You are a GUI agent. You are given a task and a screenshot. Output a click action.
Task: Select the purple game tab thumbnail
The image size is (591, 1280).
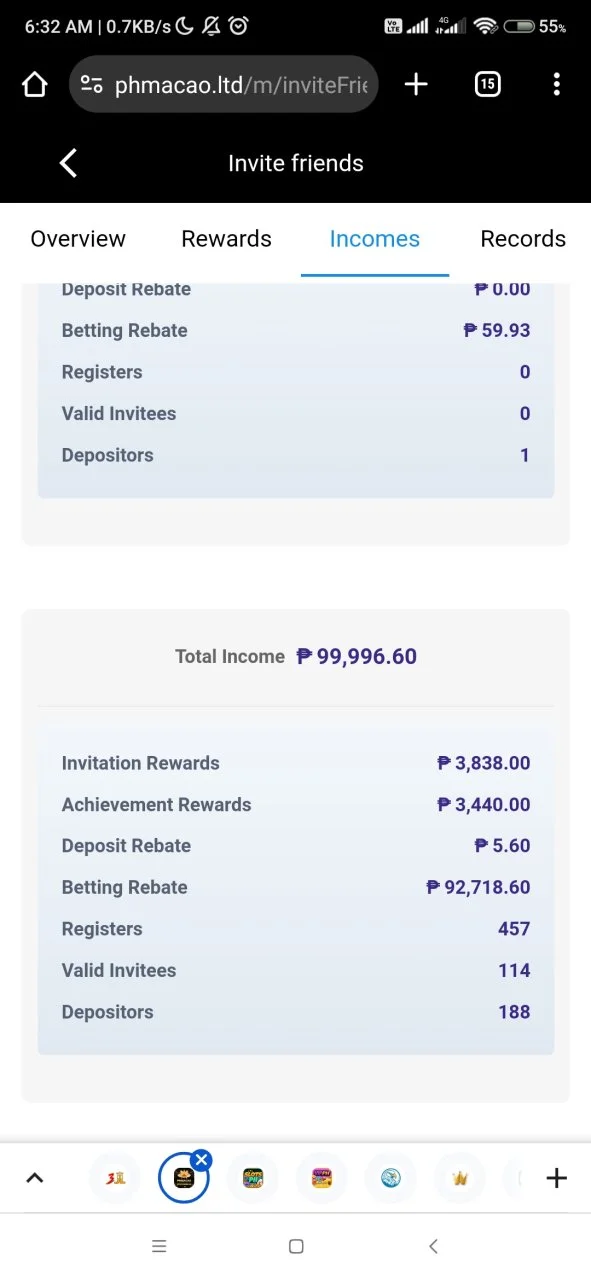(322, 1178)
